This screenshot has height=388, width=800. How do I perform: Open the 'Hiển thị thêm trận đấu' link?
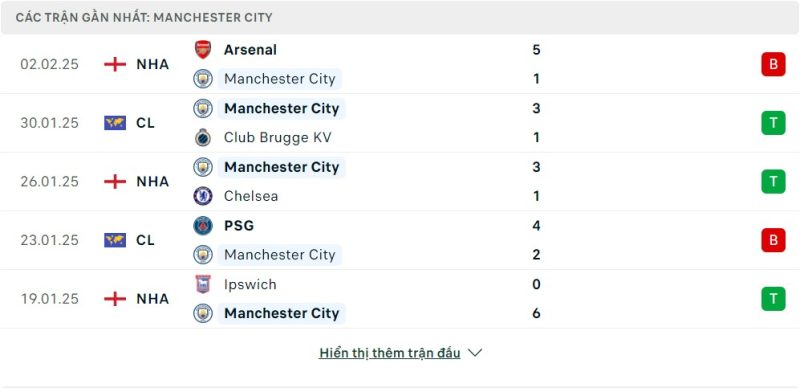tap(390, 353)
